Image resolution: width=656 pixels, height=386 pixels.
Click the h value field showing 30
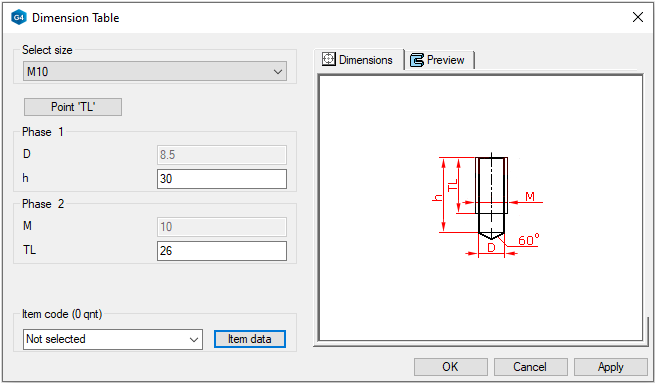pyautogui.click(x=222, y=179)
